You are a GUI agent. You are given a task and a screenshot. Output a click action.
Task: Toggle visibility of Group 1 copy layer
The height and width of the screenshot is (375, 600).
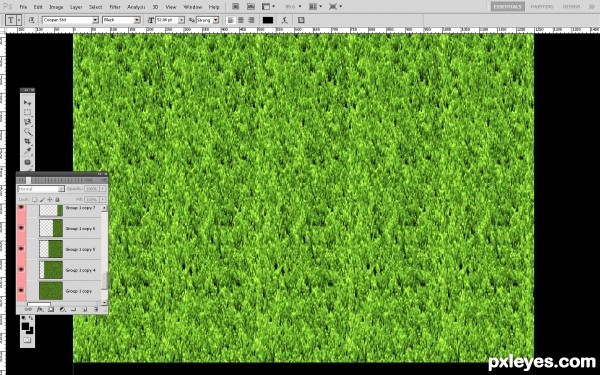(x=21, y=291)
